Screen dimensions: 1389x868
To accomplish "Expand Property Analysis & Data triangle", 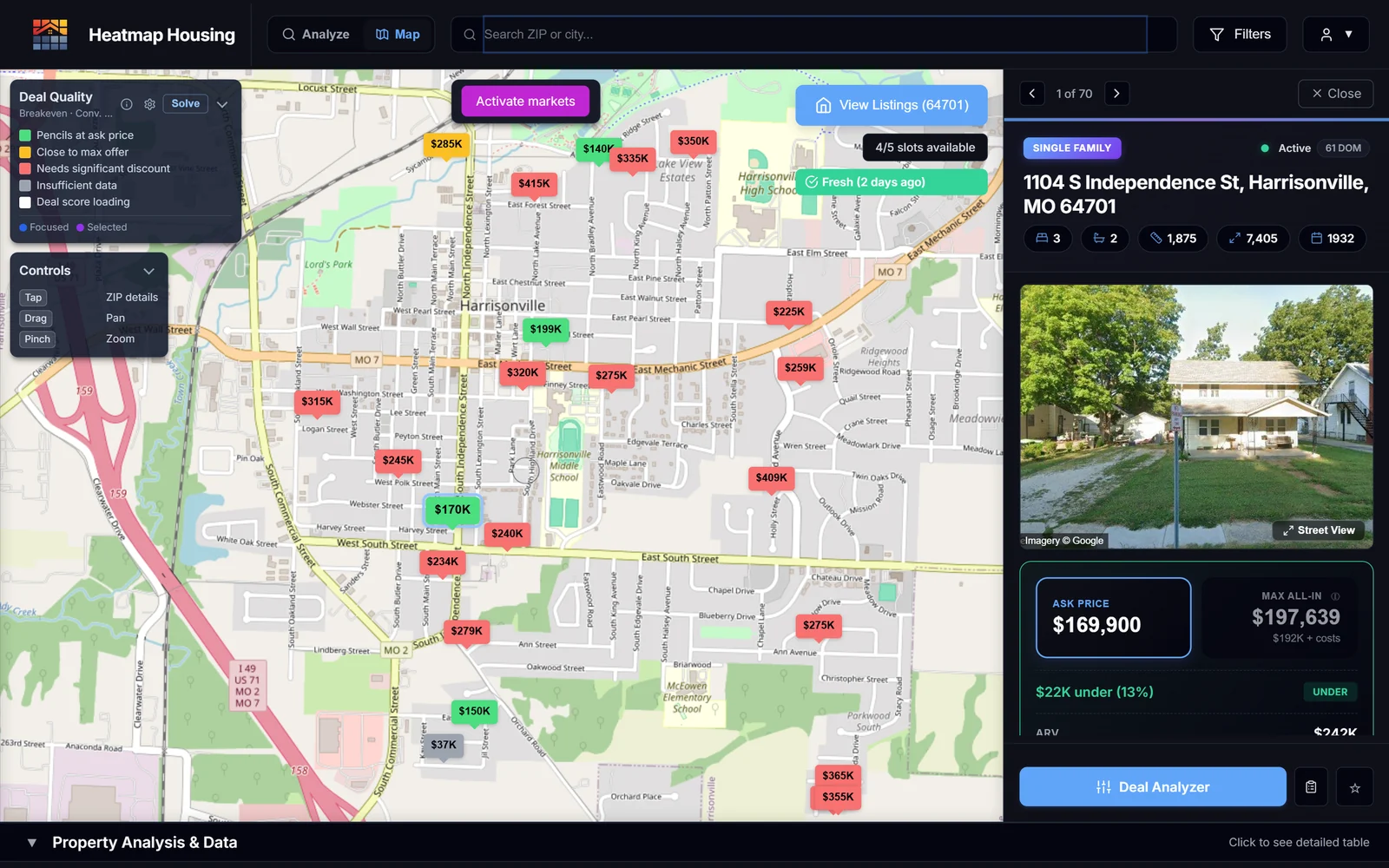I will point(32,843).
